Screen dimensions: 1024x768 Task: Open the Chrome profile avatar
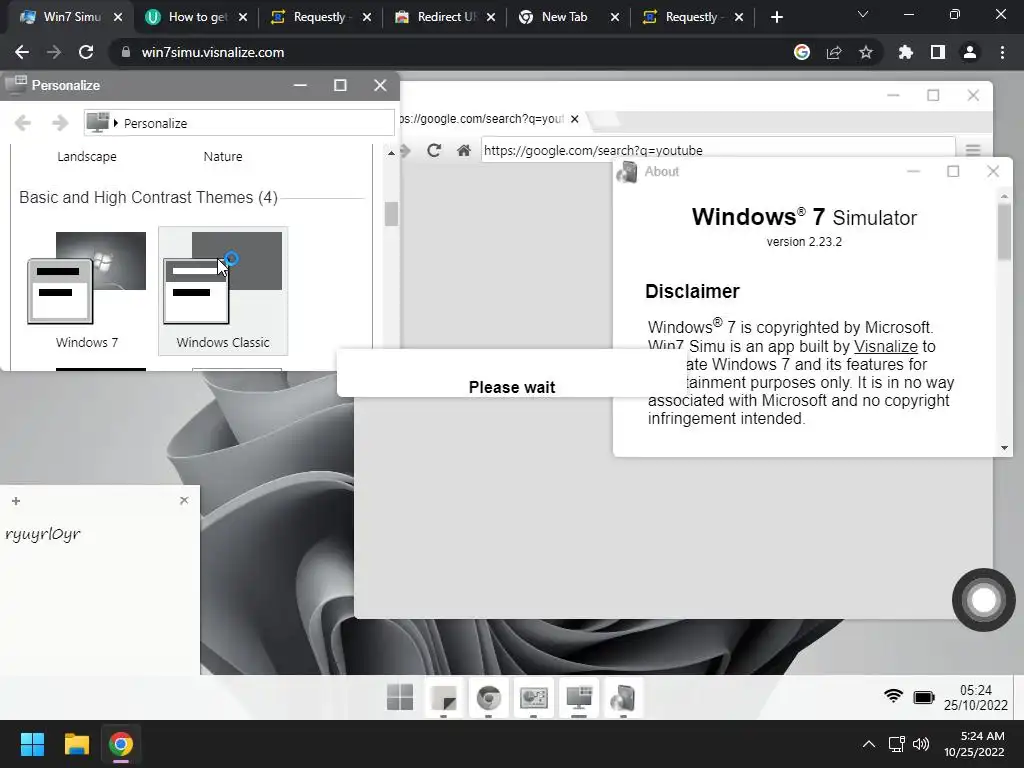pos(970,52)
